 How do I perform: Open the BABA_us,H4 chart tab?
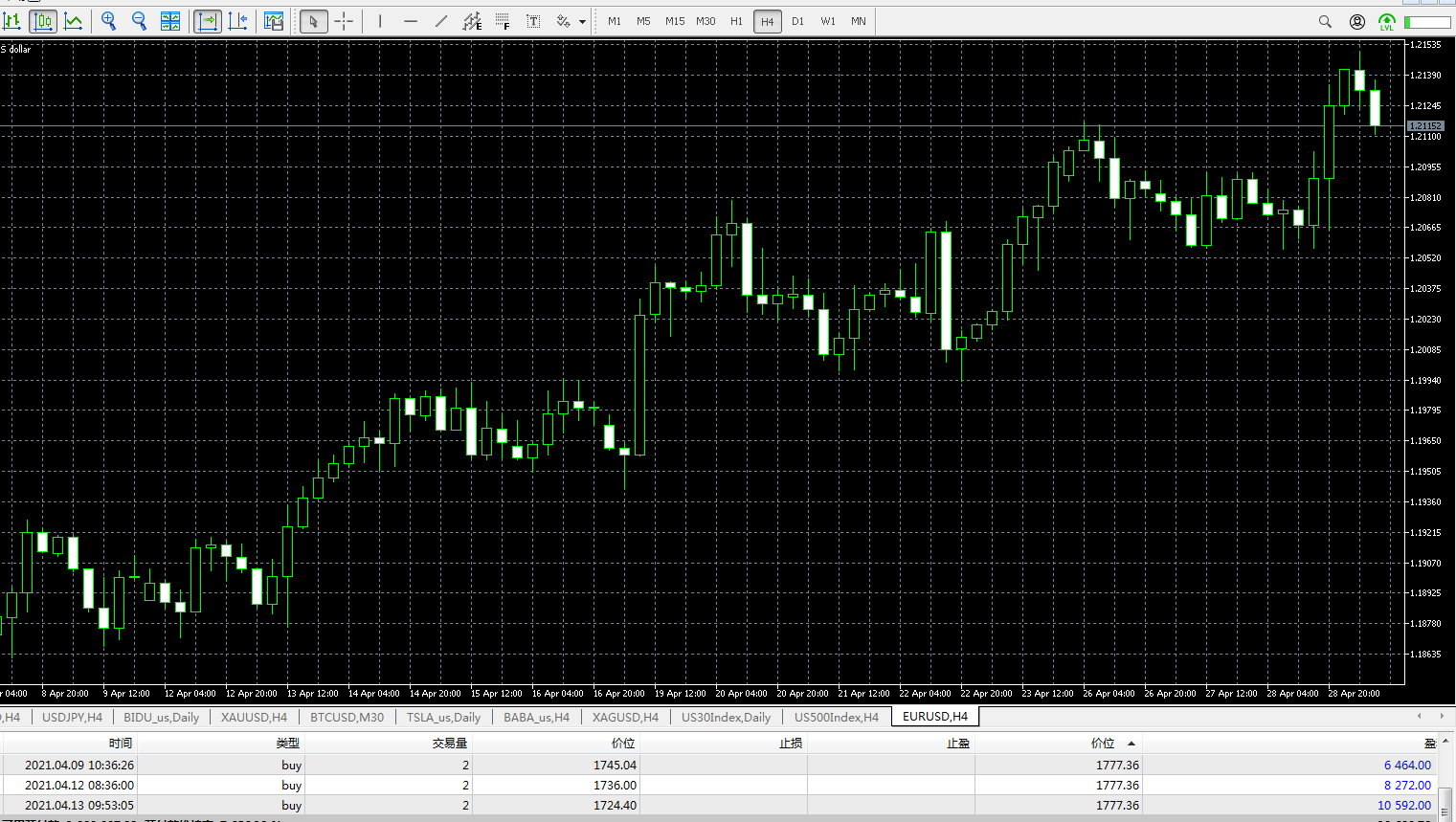click(x=536, y=717)
